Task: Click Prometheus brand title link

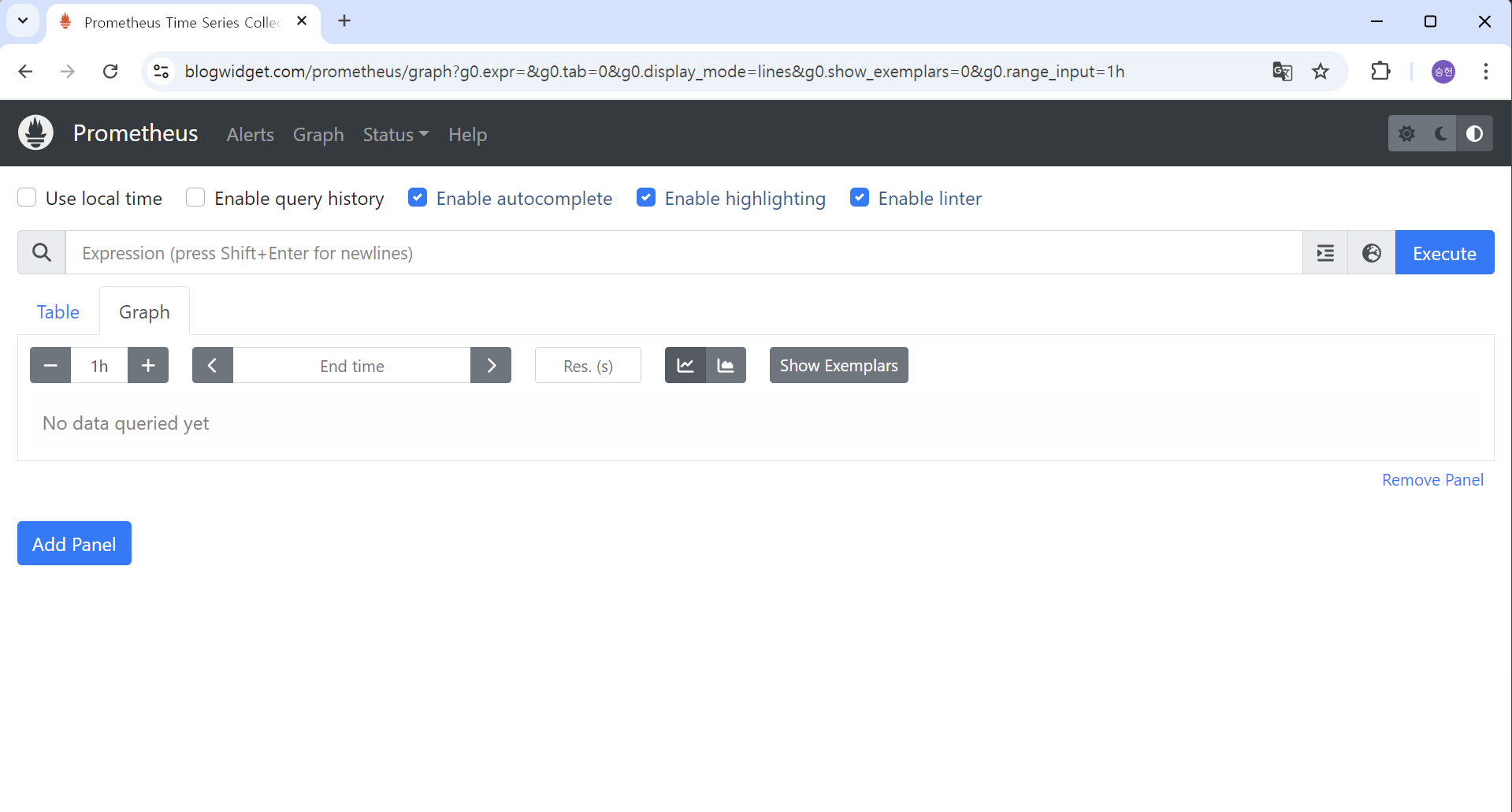Action: point(136,132)
